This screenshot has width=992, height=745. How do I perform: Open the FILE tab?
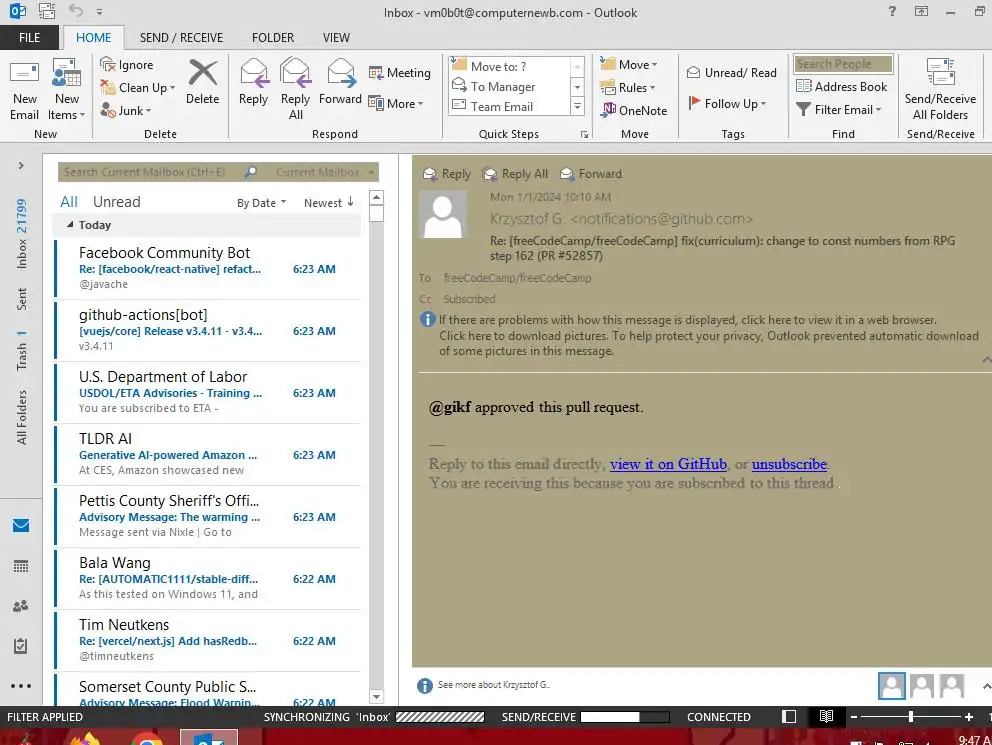click(x=30, y=38)
